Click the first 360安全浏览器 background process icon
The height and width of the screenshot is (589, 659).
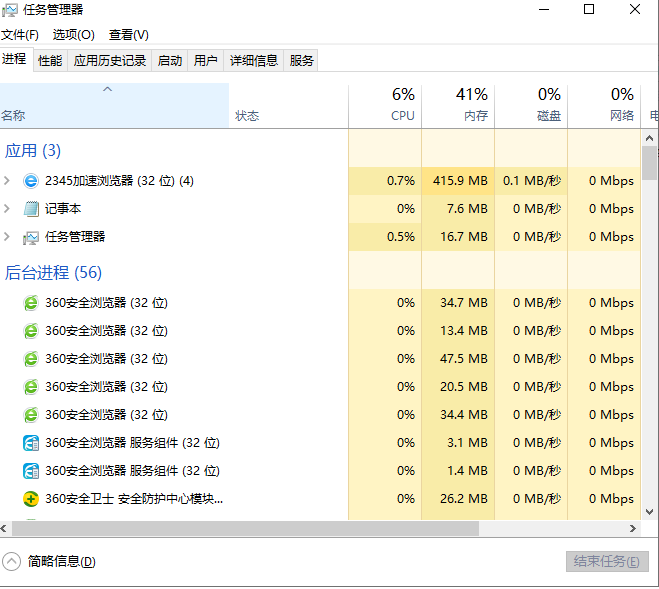[31, 303]
